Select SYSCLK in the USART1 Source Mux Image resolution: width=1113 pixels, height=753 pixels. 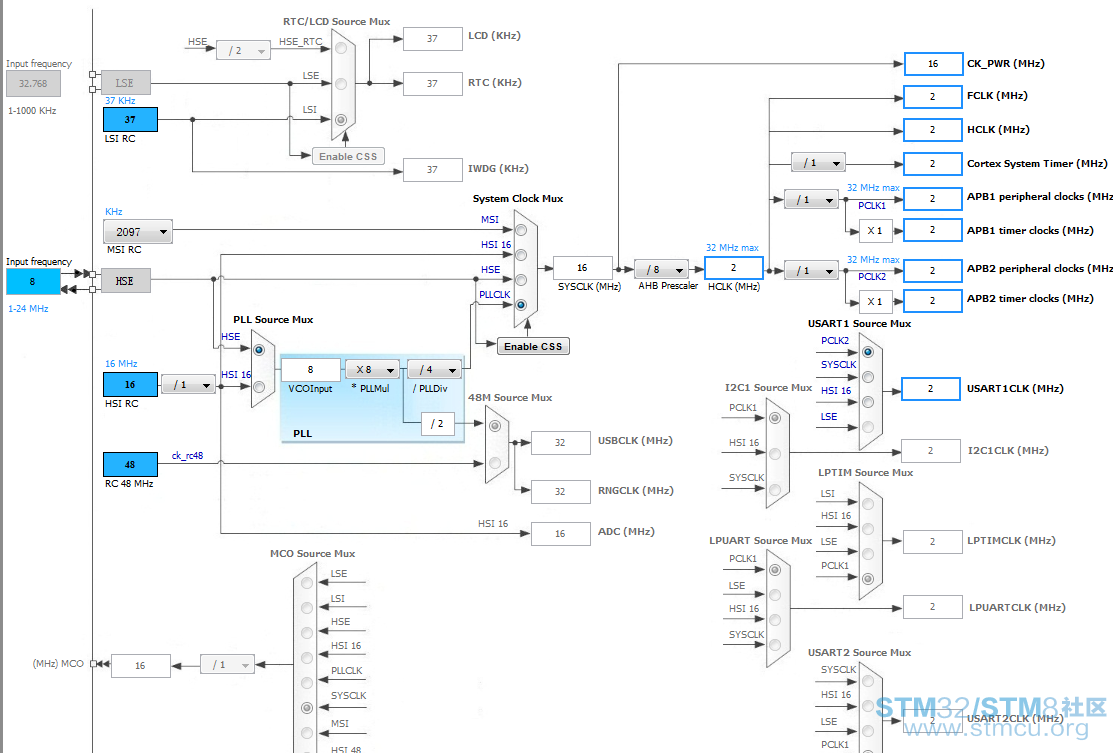coord(867,377)
